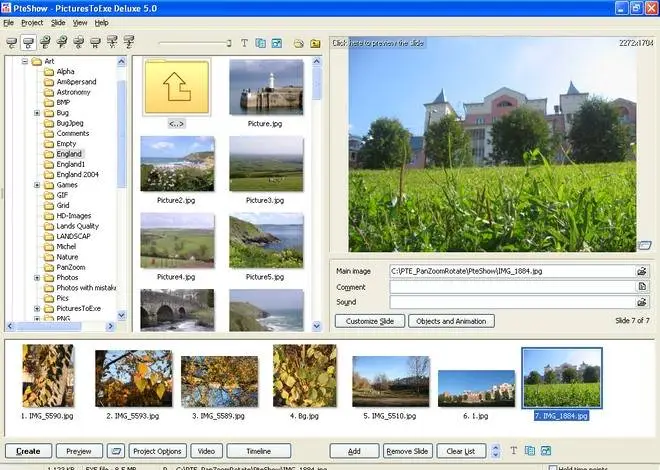Click the T text icon in top toolbar
This screenshot has width=660, height=470.
point(244,43)
